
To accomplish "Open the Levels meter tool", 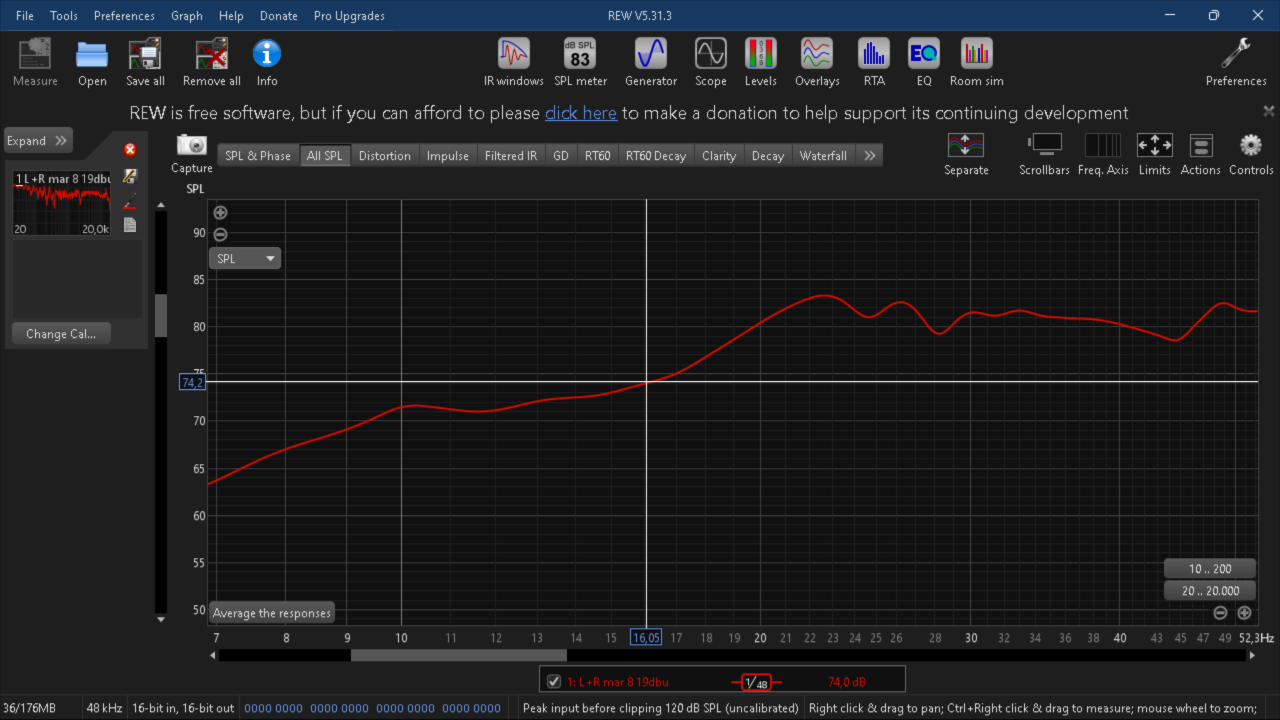I will [x=761, y=62].
